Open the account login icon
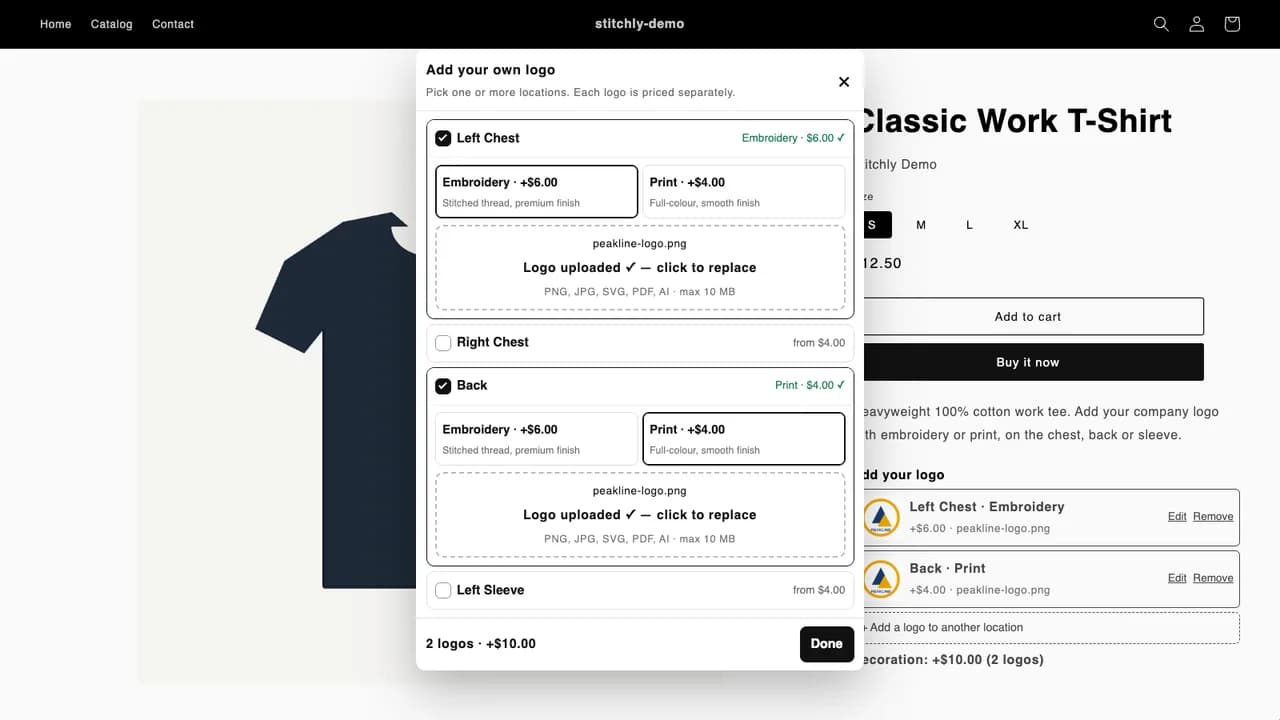 pyautogui.click(x=1196, y=24)
